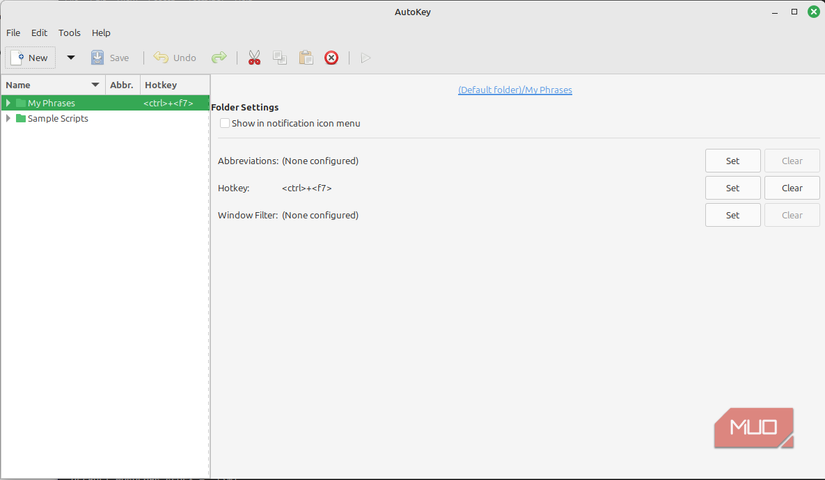The image size is (825, 480).
Task: Click the Folder Settings heading
Action: pyautogui.click(x=245, y=107)
